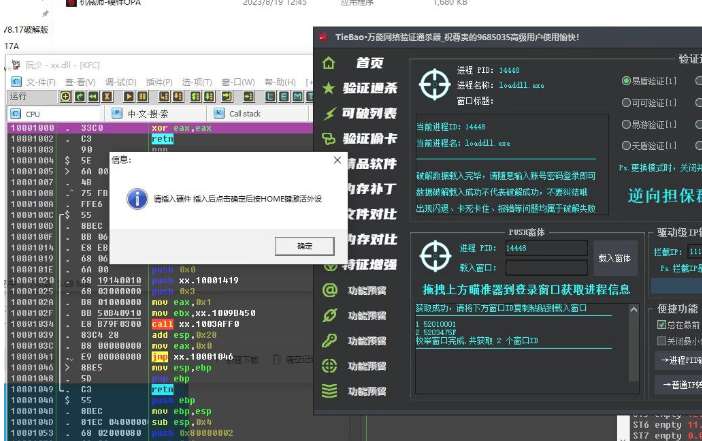The width and height of the screenshot is (702, 441).
Task: Select the 易盾验证[1] radio button
Action: coord(626,80)
